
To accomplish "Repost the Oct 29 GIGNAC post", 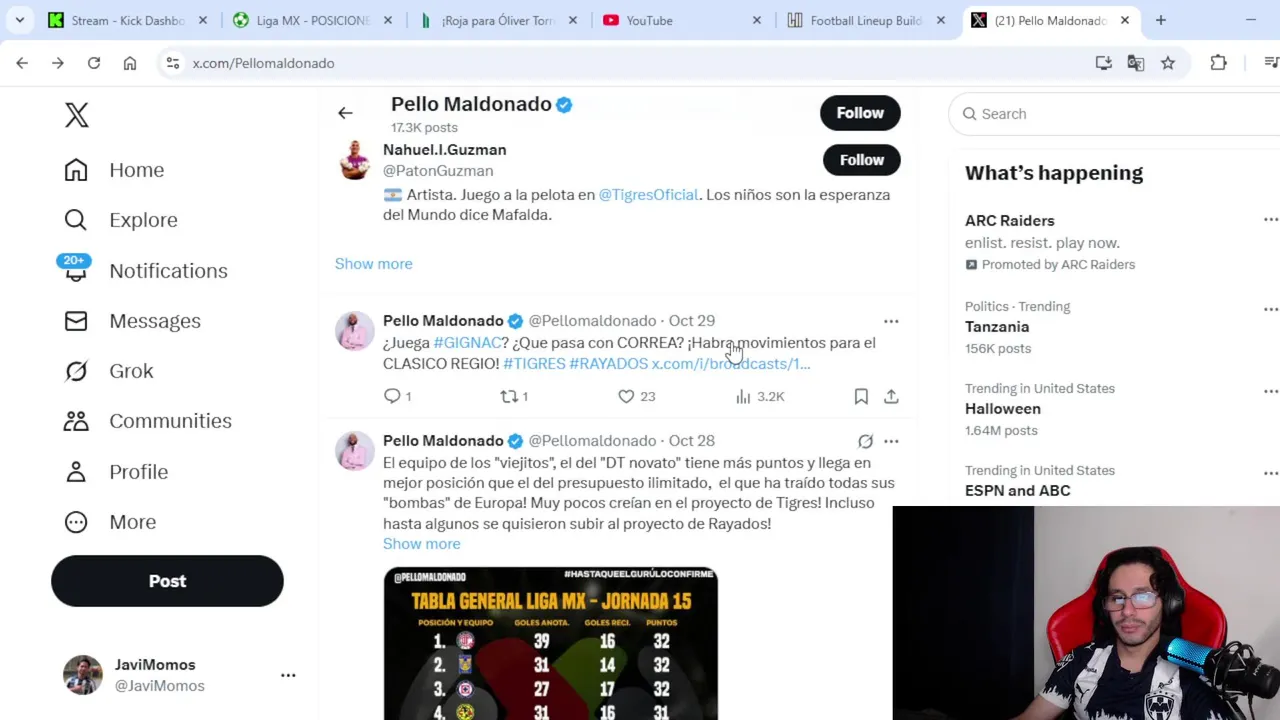I will point(514,397).
